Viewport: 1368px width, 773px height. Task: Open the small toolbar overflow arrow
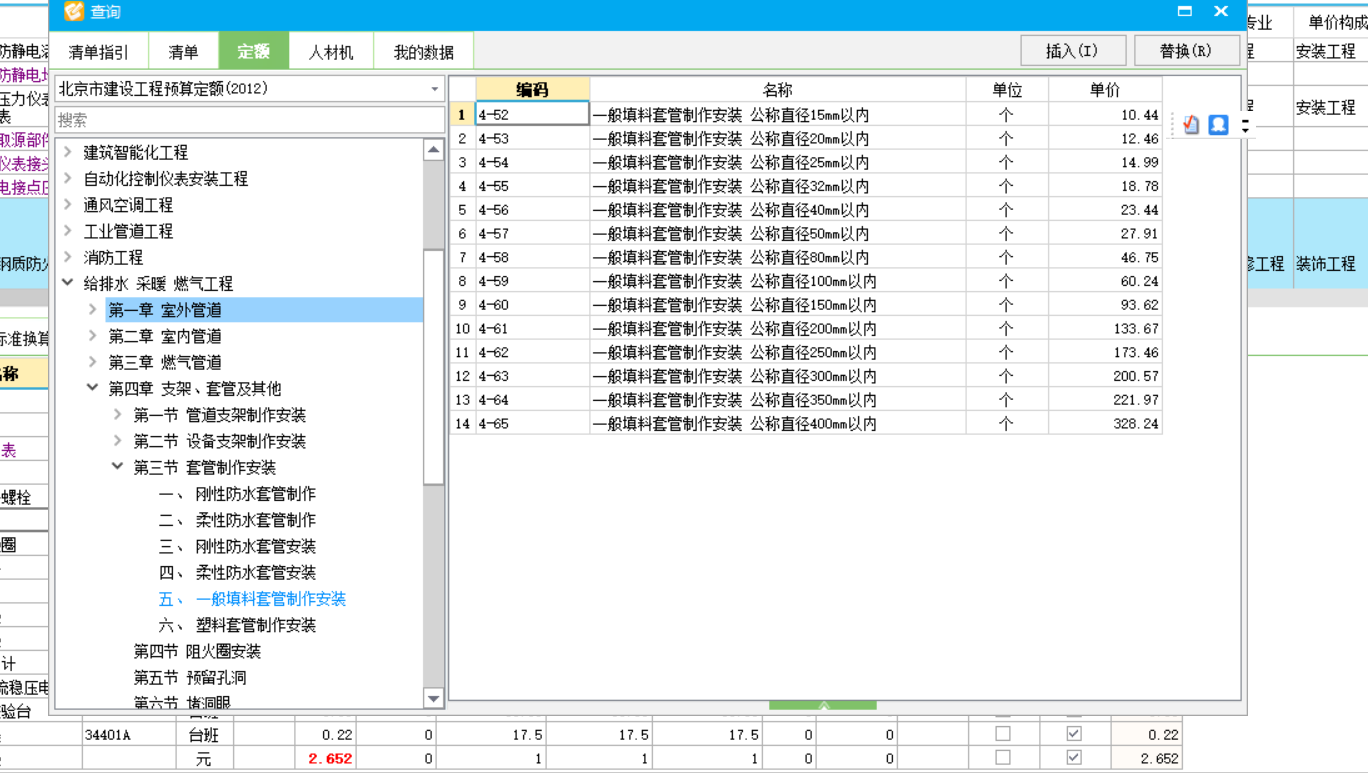(1244, 125)
